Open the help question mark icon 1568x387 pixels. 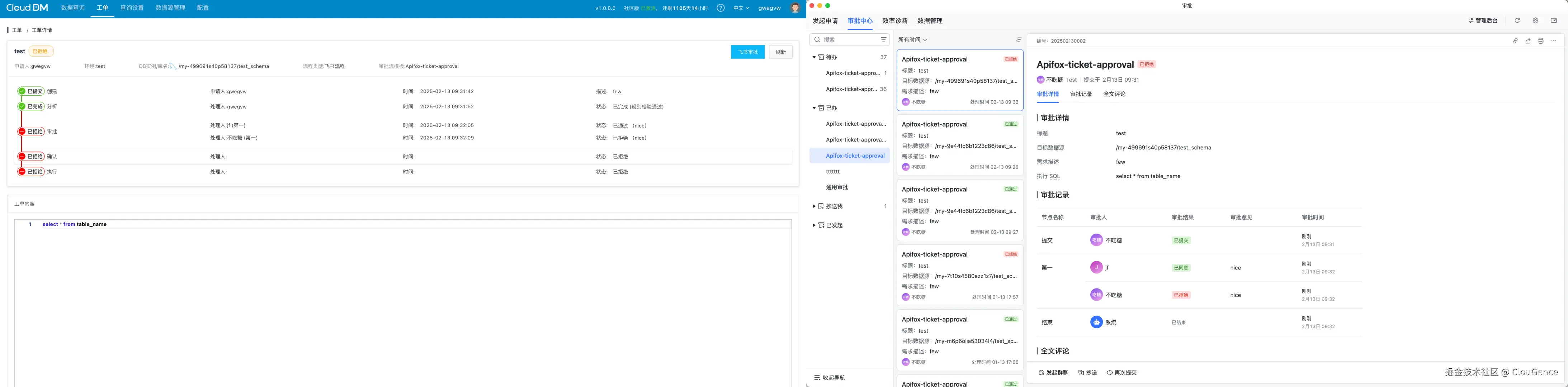pos(721,8)
